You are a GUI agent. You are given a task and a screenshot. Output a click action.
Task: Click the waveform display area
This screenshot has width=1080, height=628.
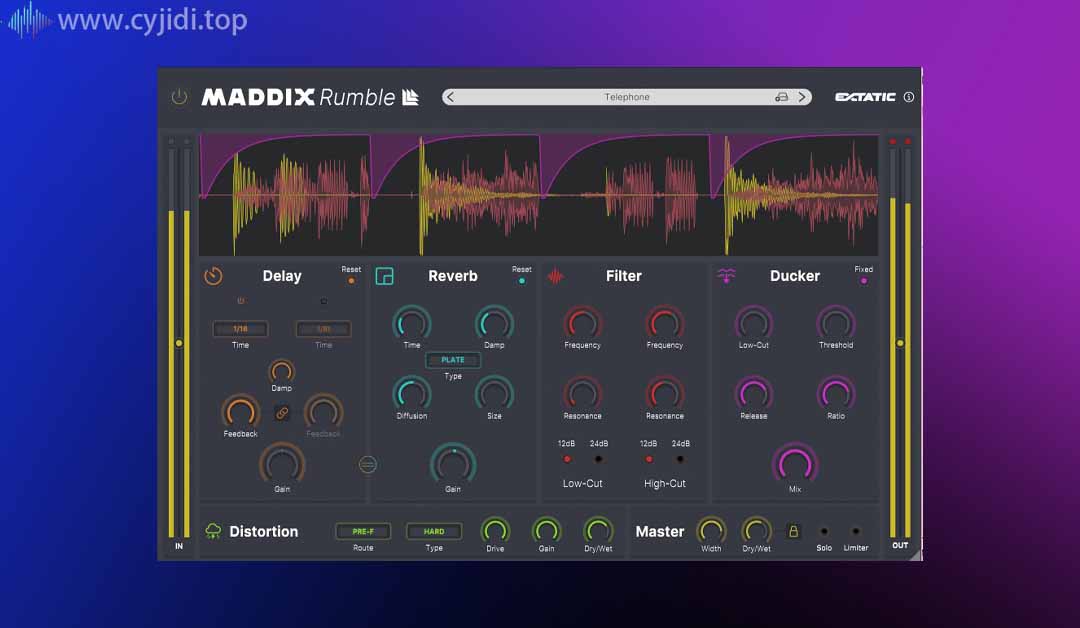click(x=539, y=196)
